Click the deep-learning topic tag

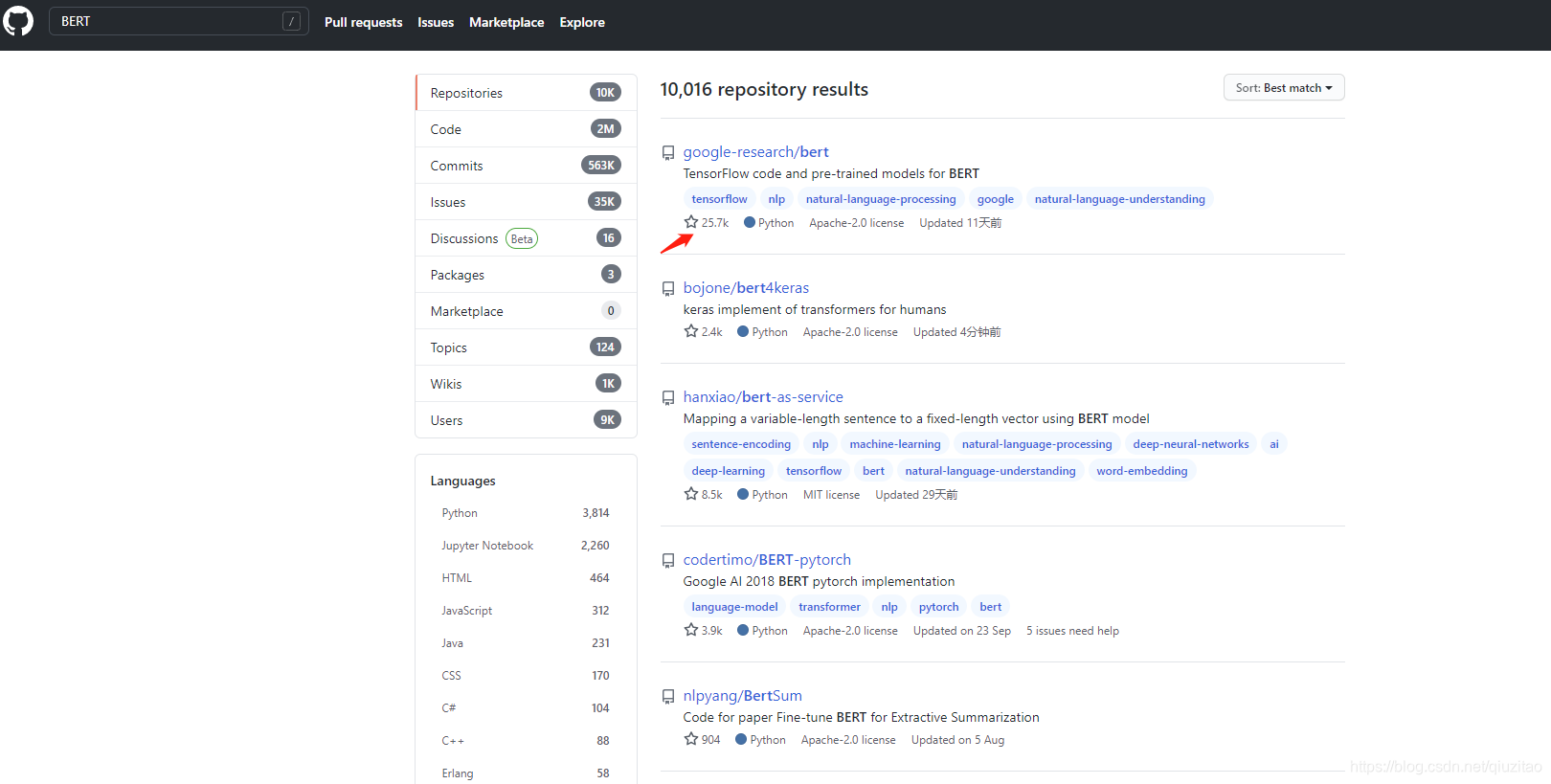[x=729, y=471]
